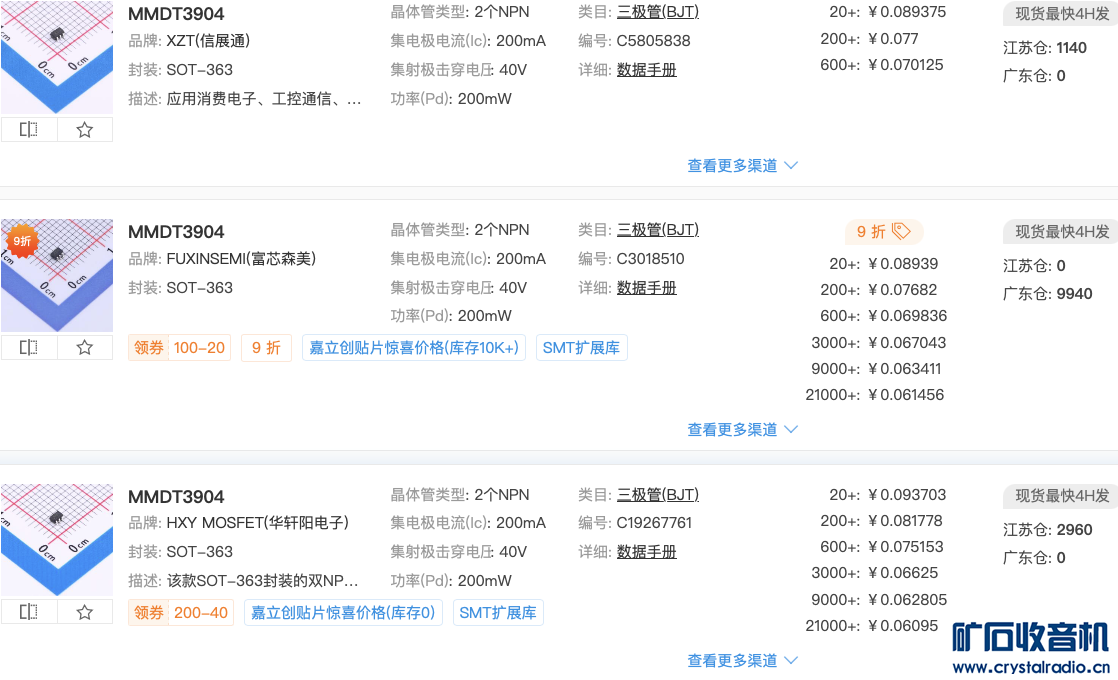1118x680 pixels.
Task: Select price ￥0.06095 for 21000+
Action: (x=903, y=626)
